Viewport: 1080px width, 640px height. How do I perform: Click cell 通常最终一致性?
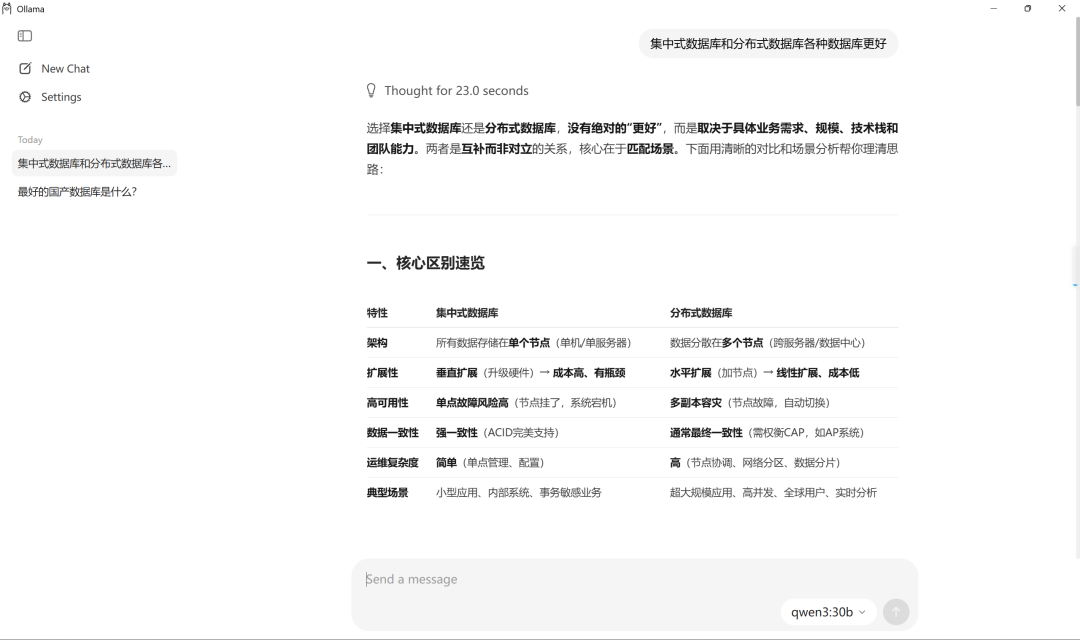(x=767, y=433)
